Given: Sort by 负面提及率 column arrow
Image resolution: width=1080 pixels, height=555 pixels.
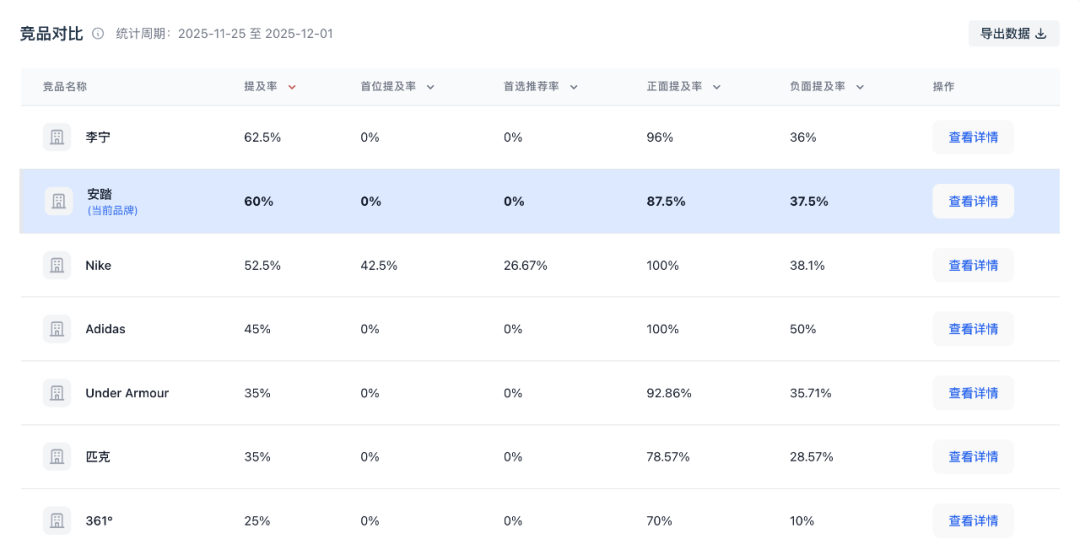Looking at the screenshot, I should click(x=860, y=87).
